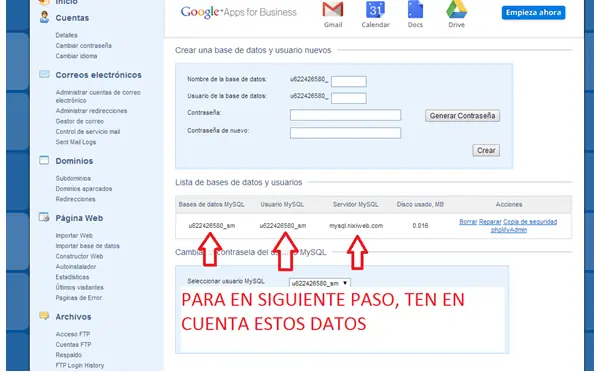This screenshot has width=594, height=373.
Task: Click the Google Apps for Business logo
Action: tap(239, 12)
